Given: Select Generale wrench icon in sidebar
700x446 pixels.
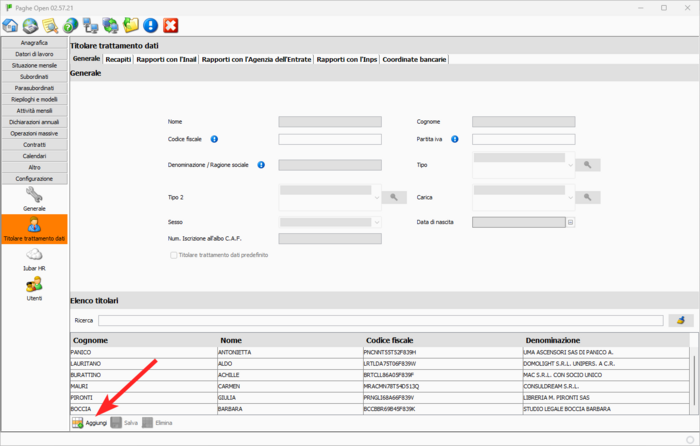Looking at the screenshot, I should click(x=34, y=198).
